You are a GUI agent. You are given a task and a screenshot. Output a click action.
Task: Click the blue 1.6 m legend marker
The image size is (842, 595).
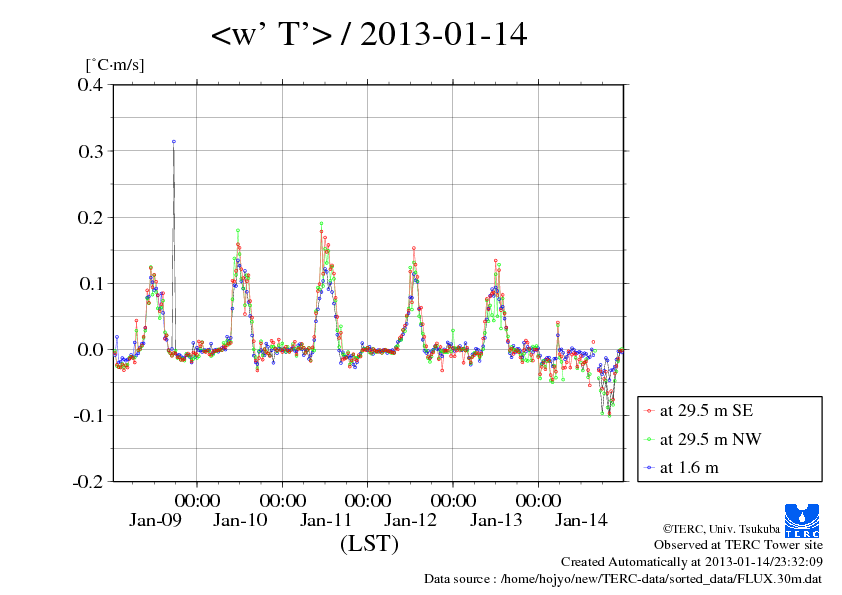tap(649, 468)
